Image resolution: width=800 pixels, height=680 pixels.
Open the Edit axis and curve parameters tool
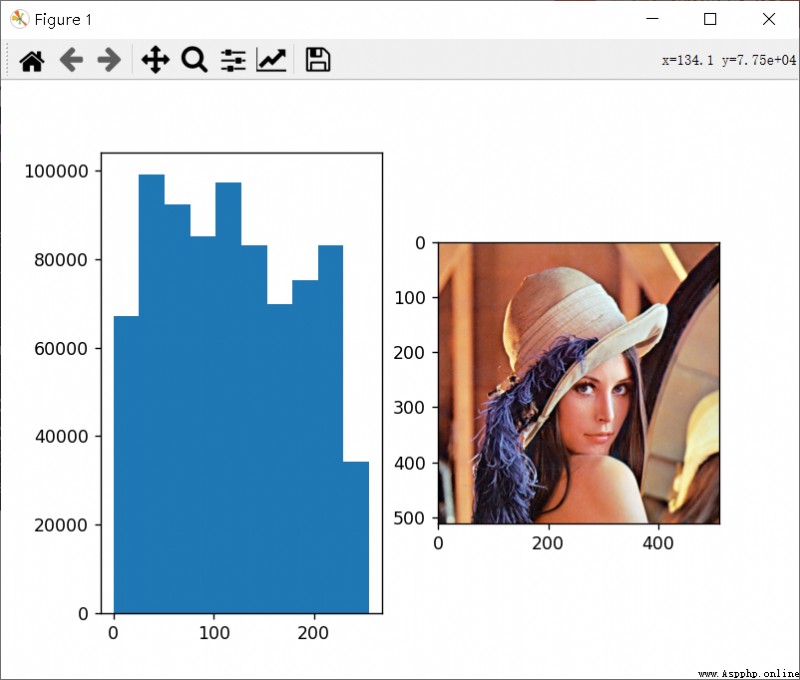(271, 60)
